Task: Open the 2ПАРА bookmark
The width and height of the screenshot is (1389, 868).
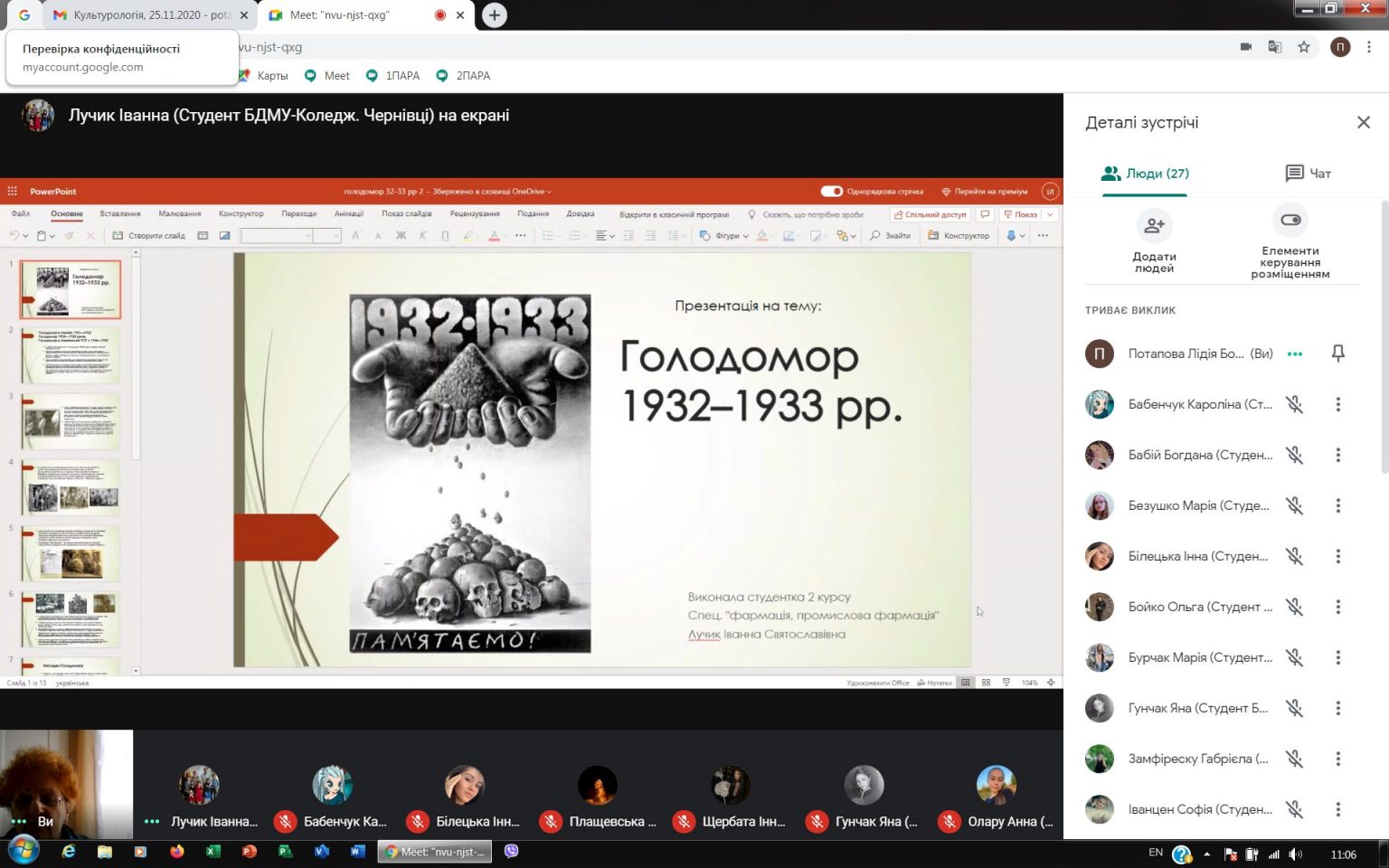Action: pyautogui.click(x=464, y=76)
